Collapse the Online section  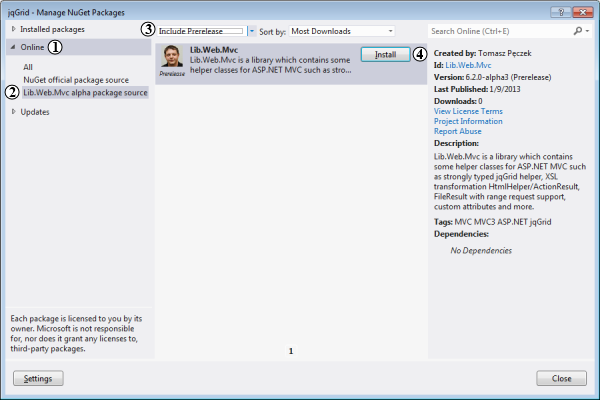[x=13, y=47]
